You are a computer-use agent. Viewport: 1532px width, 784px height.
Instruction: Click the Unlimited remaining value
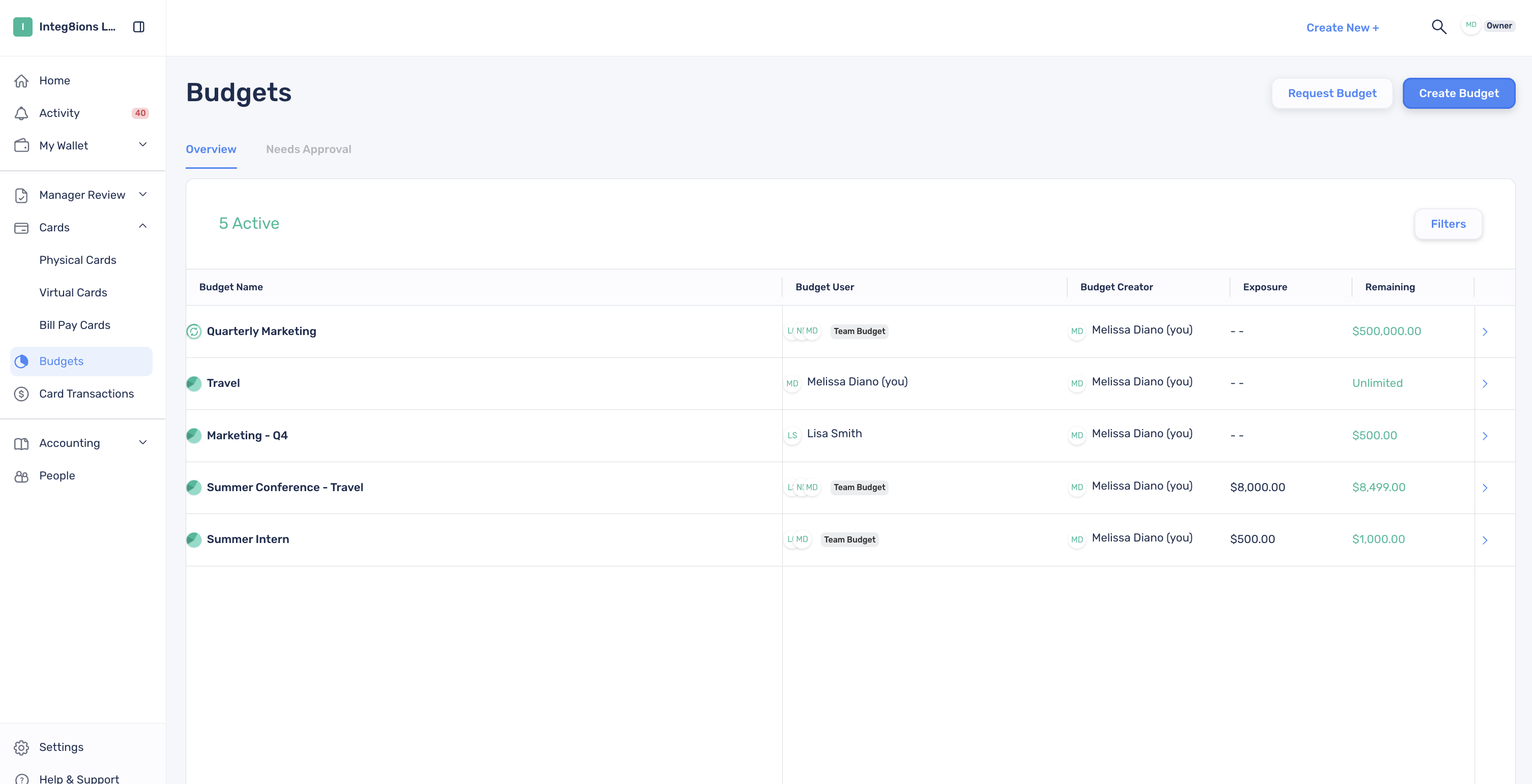1377,383
